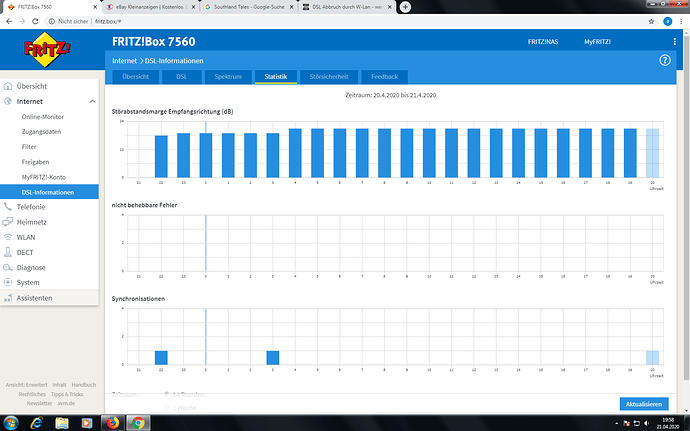Go back with the browser back arrow

click(x=9, y=21)
